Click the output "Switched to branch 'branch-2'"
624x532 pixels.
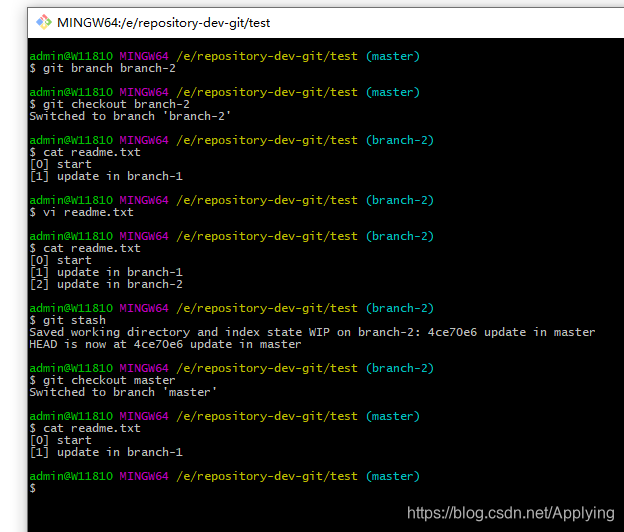coord(130,116)
